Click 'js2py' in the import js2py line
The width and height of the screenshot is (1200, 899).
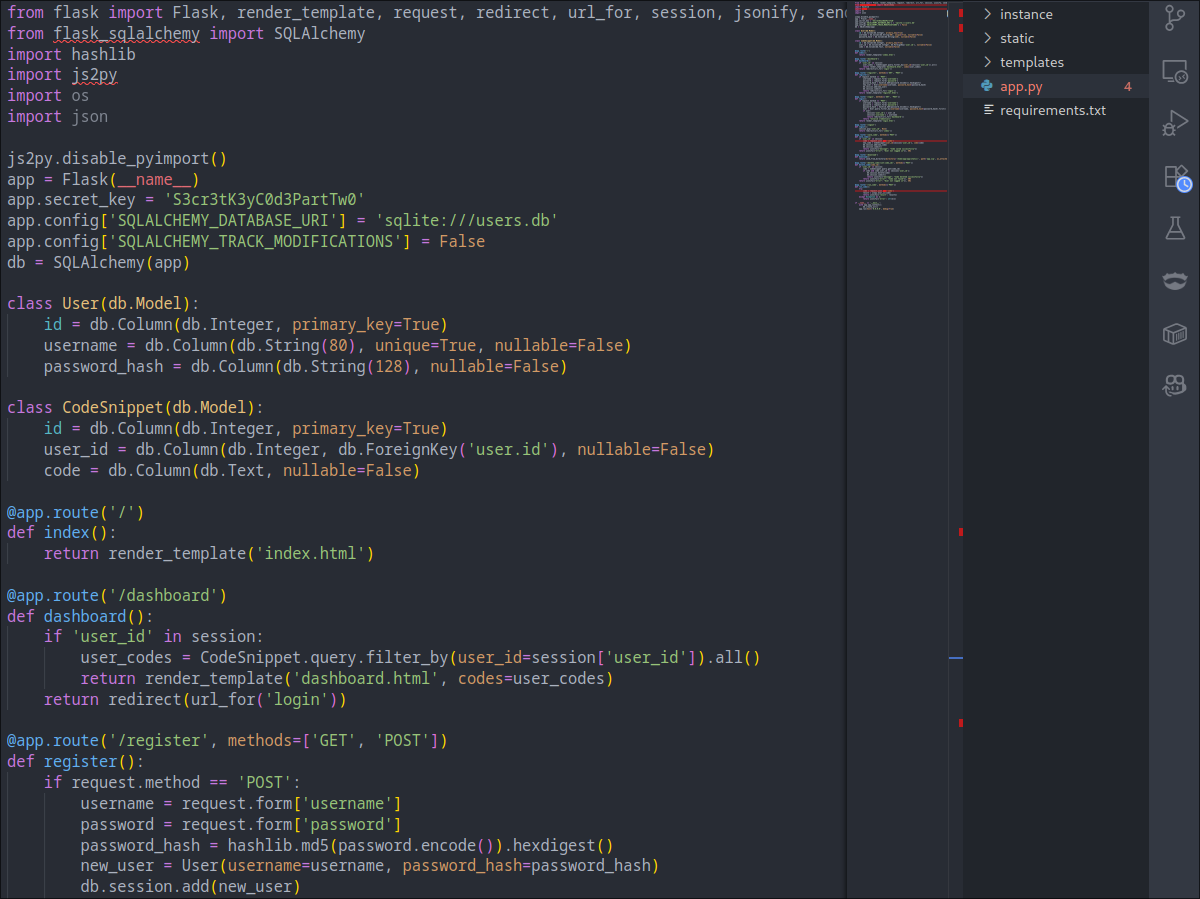94,75
